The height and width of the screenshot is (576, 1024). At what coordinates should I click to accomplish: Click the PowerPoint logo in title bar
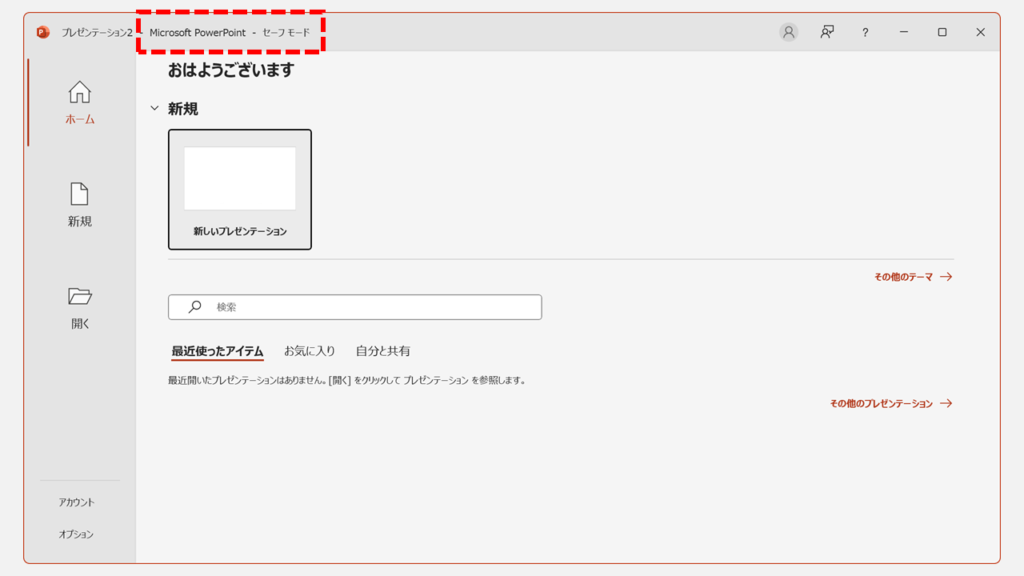(x=43, y=32)
